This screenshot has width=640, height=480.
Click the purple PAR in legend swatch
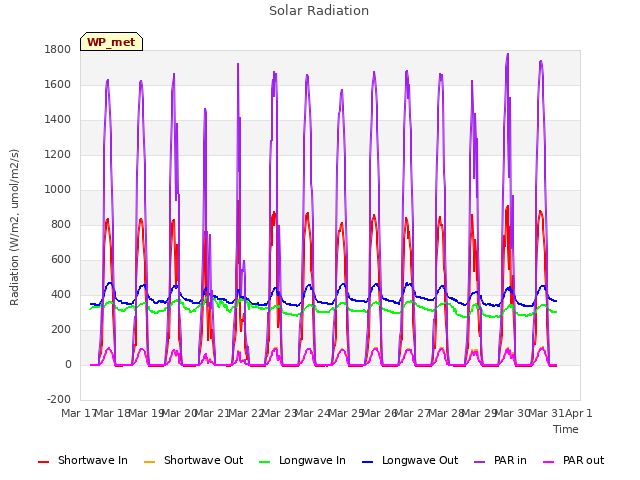coord(480,462)
